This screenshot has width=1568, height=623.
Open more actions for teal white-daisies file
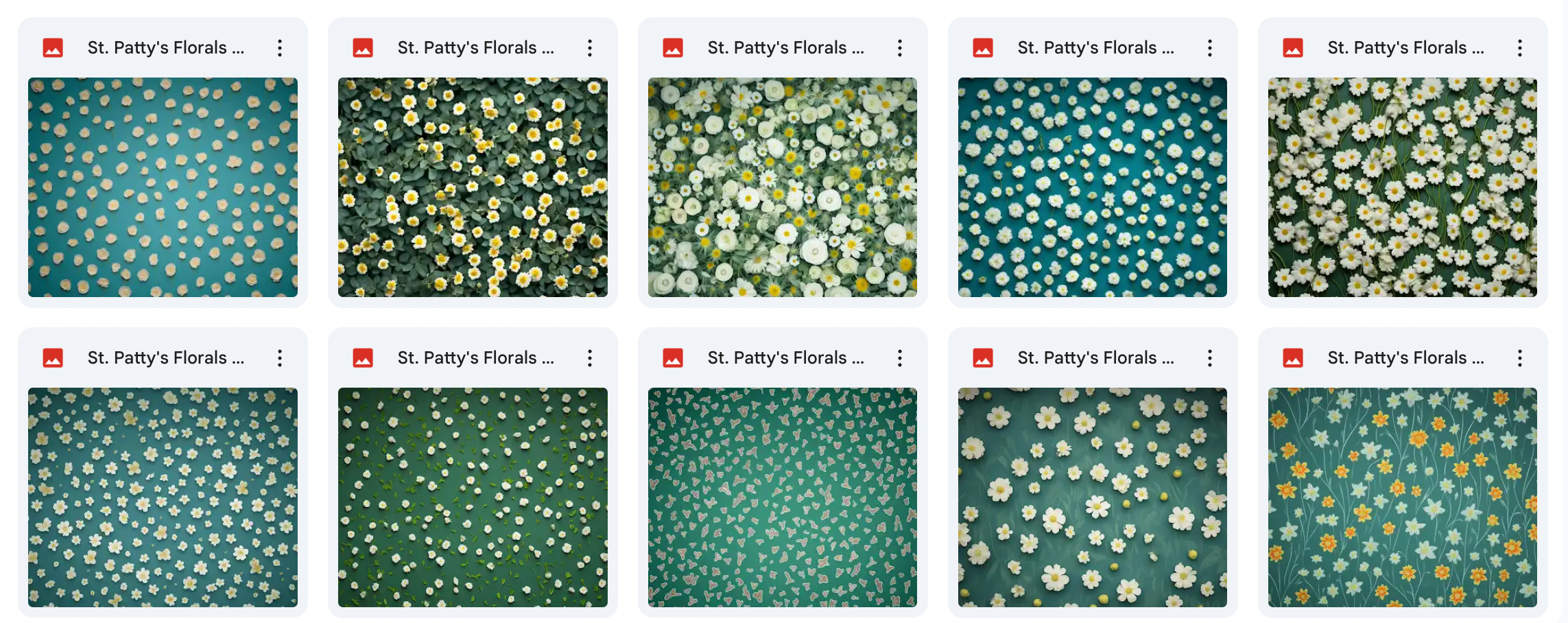tap(1210, 48)
